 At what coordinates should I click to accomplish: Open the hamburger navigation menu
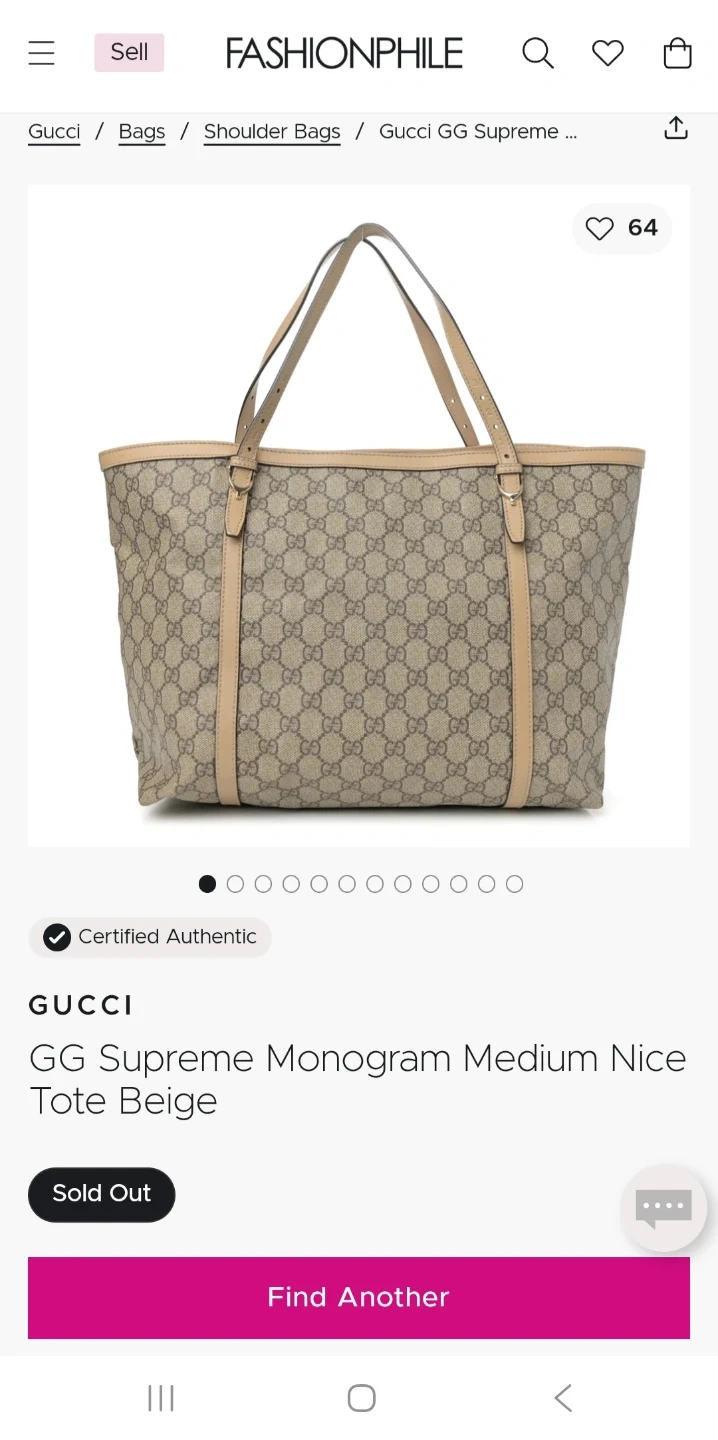coord(41,53)
